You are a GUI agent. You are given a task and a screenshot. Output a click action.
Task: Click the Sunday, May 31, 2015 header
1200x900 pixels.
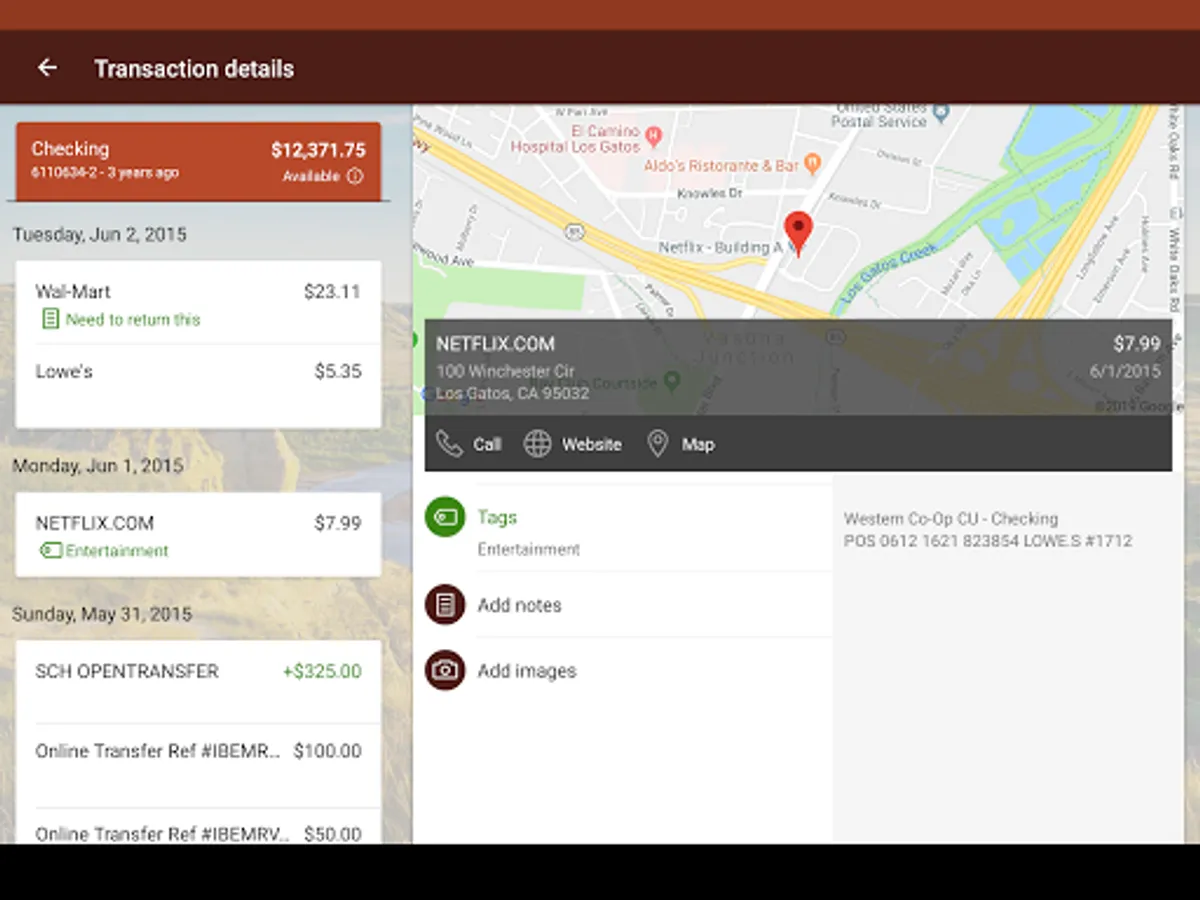click(x=101, y=613)
